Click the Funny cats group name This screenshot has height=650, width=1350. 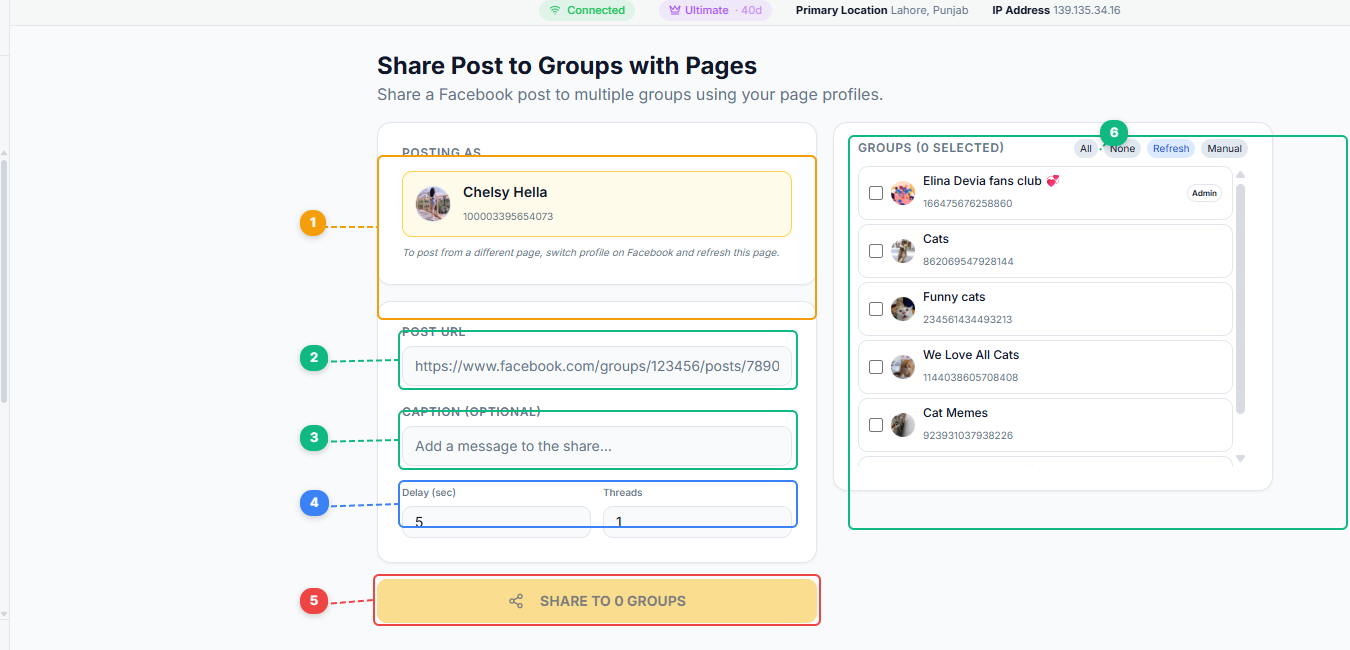(954, 297)
